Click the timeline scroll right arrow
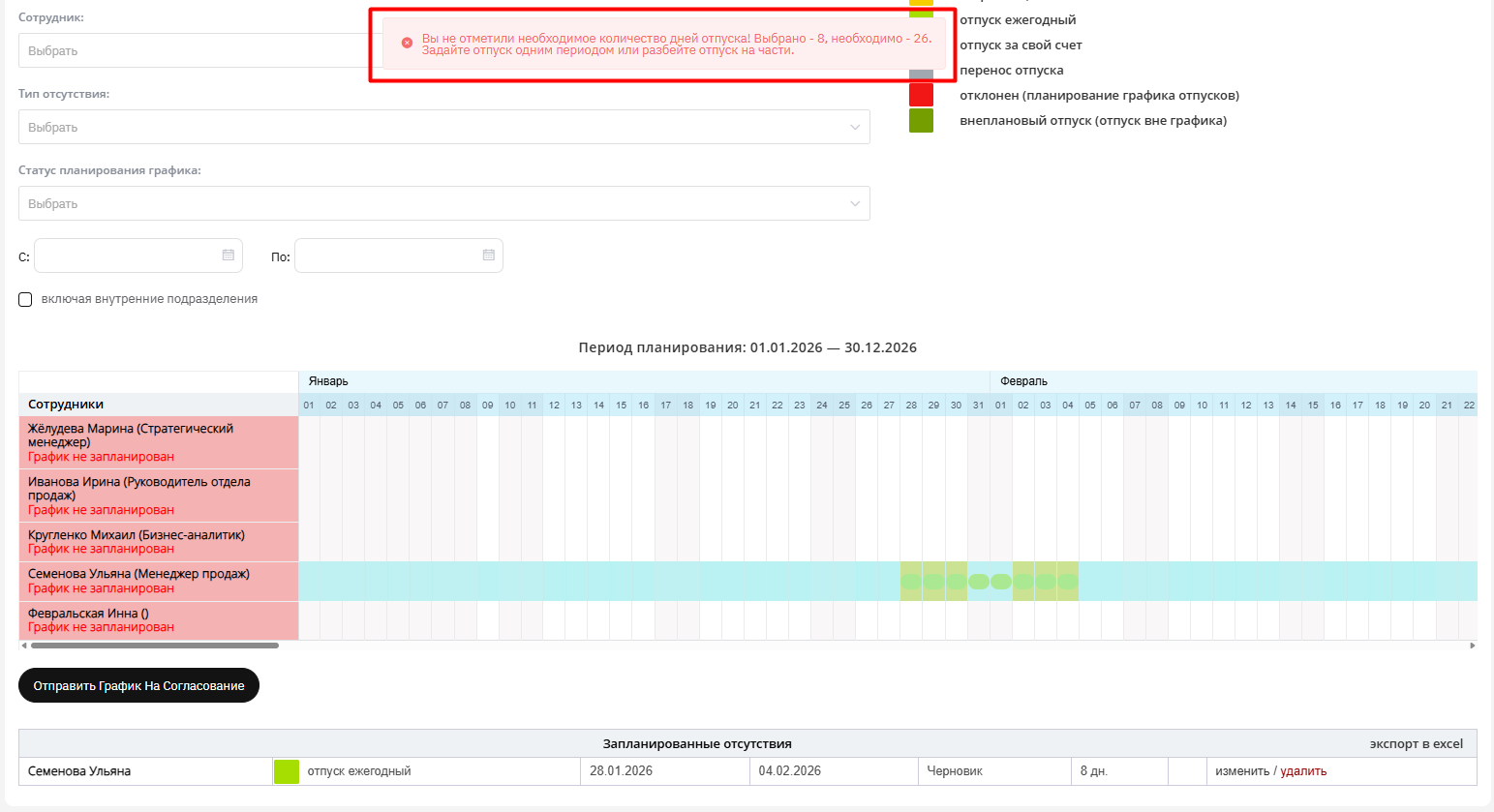This screenshot has width=1494, height=812. [1473, 646]
